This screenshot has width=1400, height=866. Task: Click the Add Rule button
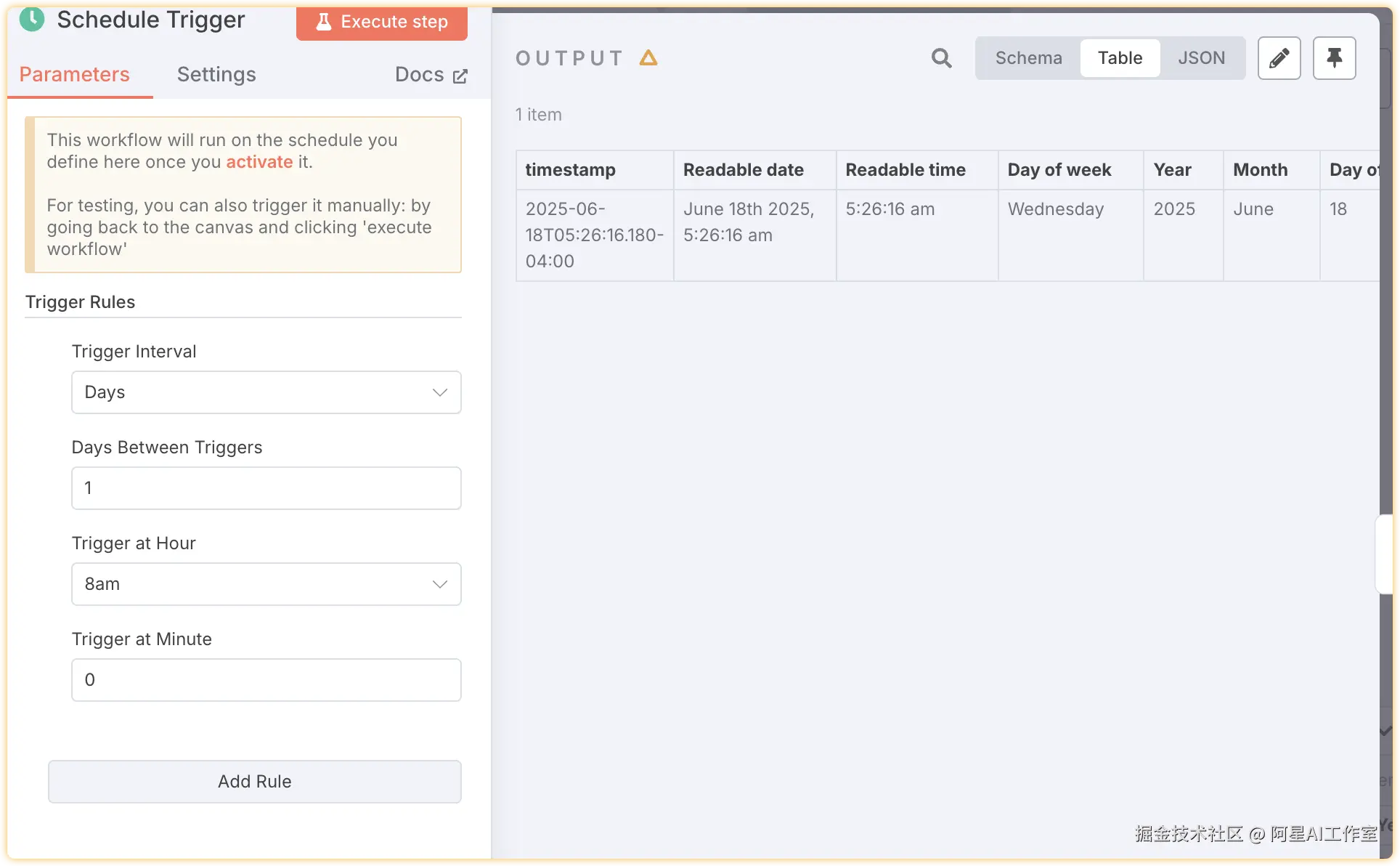[254, 782]
